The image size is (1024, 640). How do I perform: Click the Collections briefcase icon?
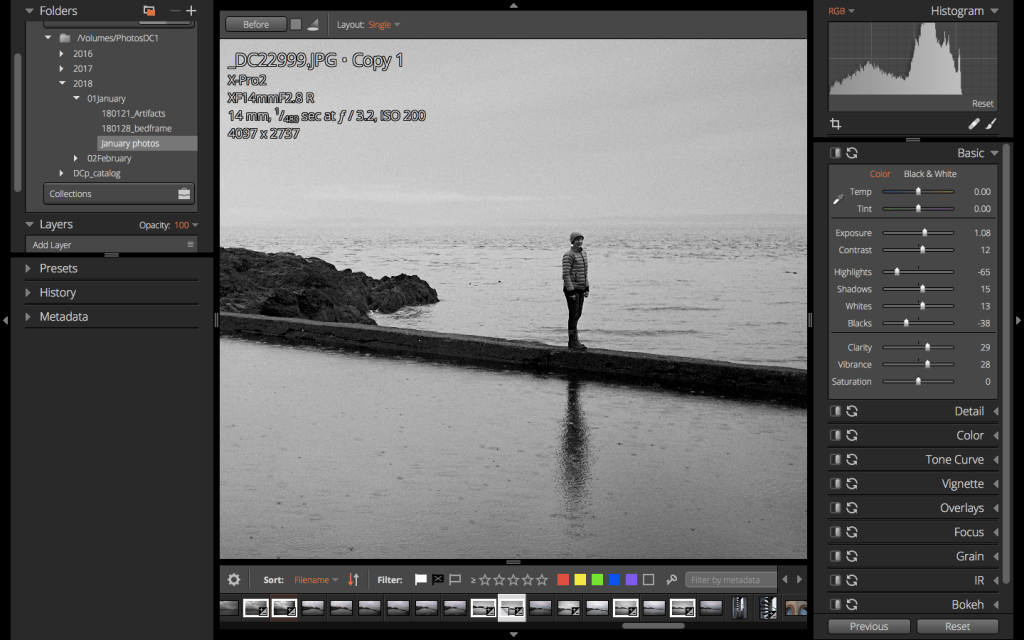[183, 194]
